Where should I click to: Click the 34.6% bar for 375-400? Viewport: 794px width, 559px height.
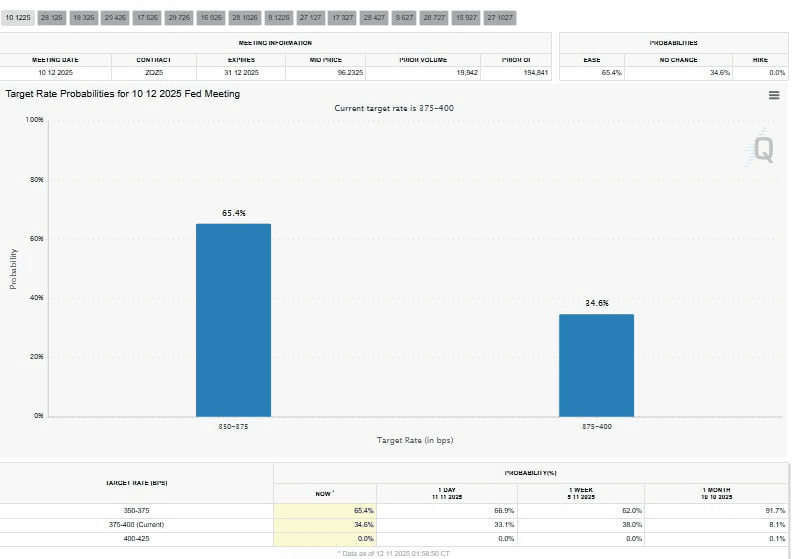pyautogui.click(x=596, y=364)
